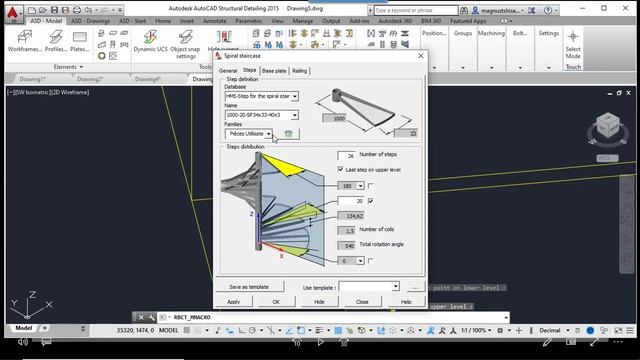The width and height of the screenshot is (640, 360).
Task: Expand the Families dropdown
Action: (269, 133)
